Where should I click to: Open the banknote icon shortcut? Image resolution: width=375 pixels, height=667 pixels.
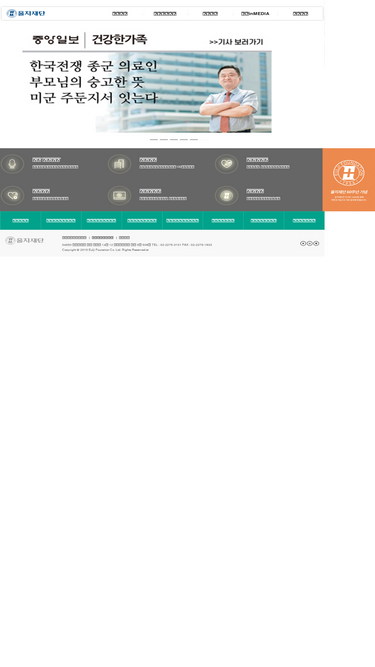point(119,195)
